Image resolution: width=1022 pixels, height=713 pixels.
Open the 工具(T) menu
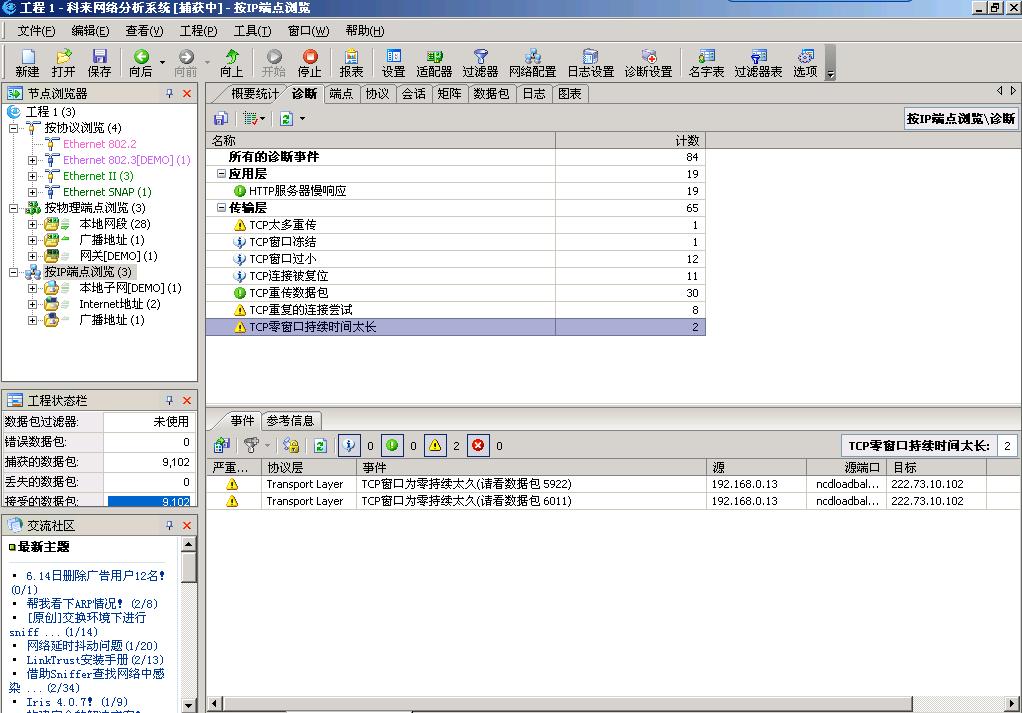click(x=251, y=31)
